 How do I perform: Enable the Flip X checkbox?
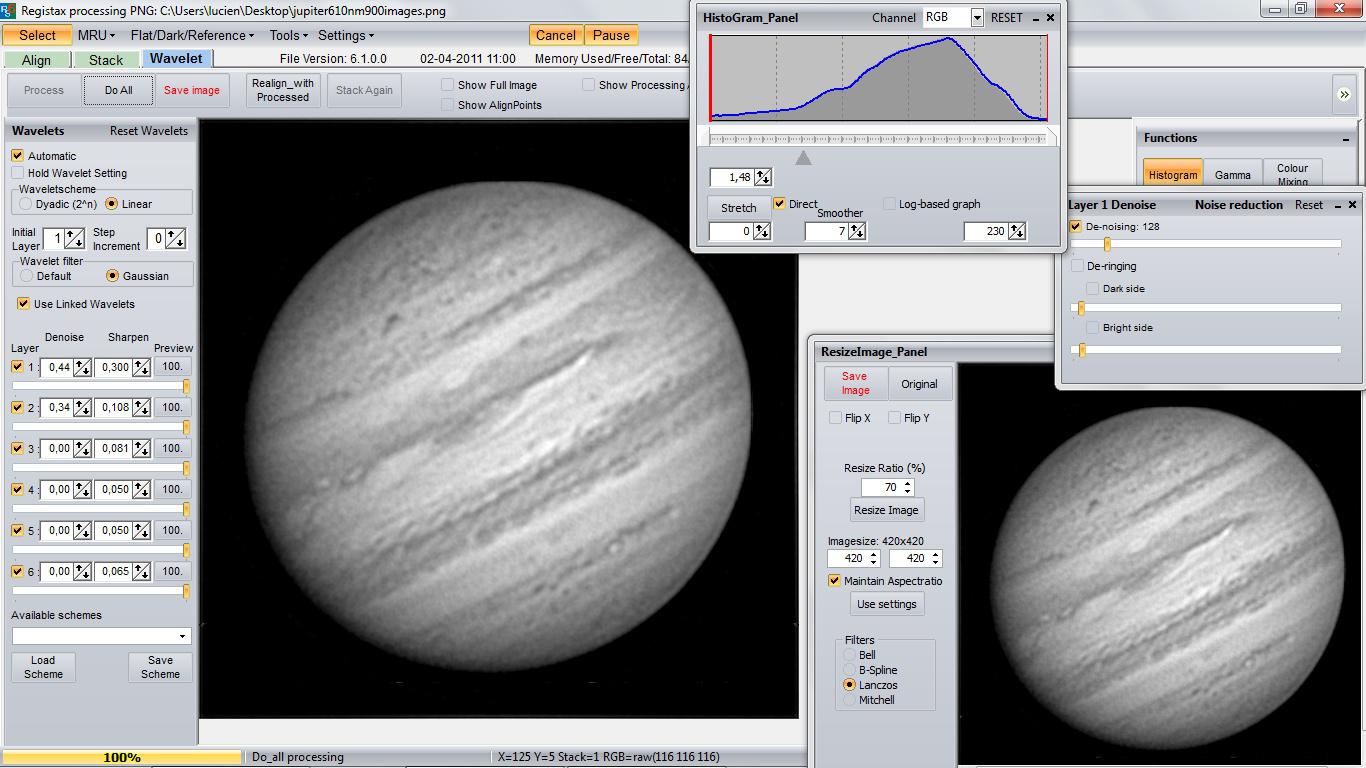point(835,418)
